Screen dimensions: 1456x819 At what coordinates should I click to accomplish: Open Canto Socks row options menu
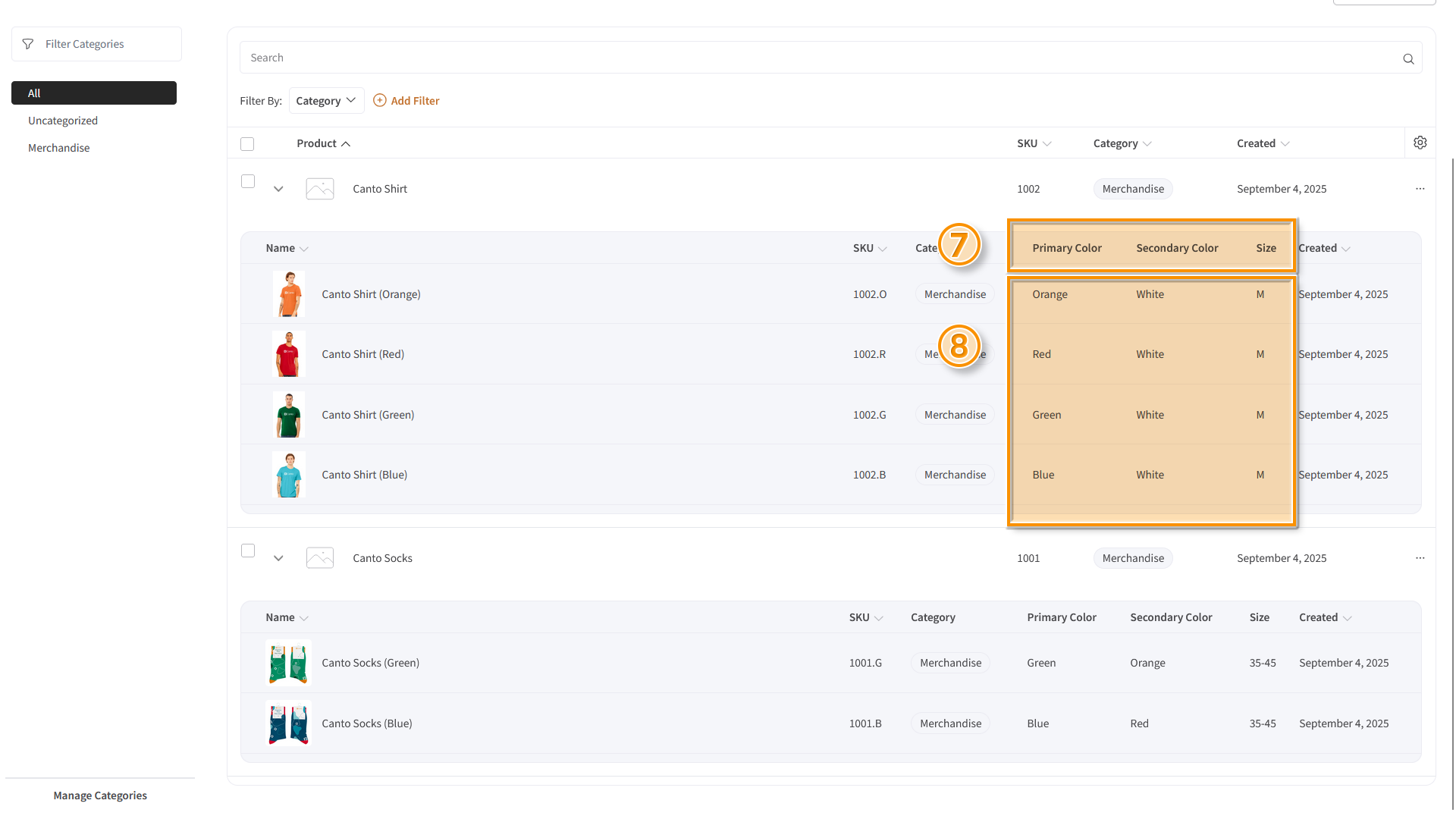click(x=1420, y=558)
